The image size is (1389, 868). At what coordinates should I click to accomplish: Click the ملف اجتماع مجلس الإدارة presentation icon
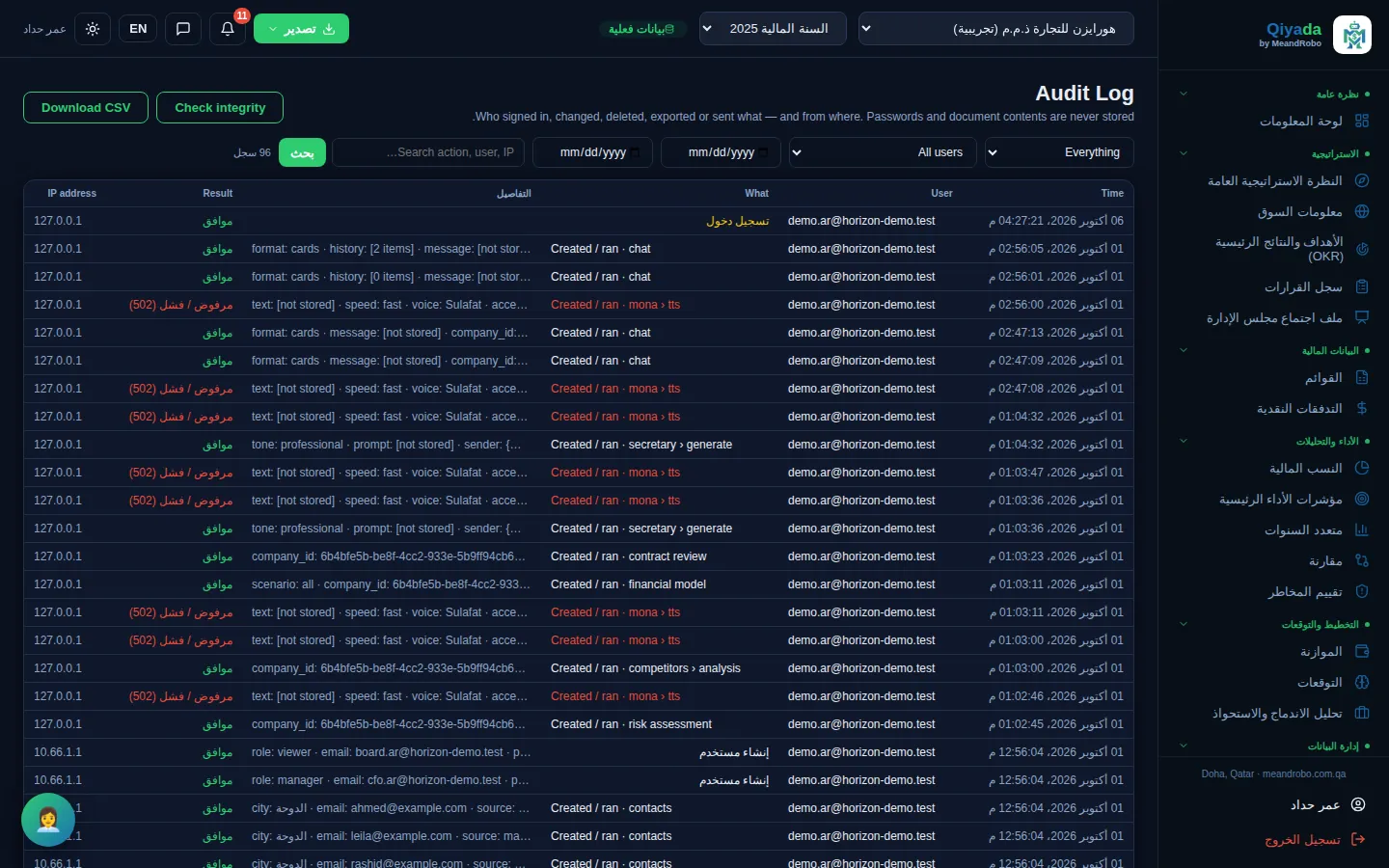point(1362,317)
